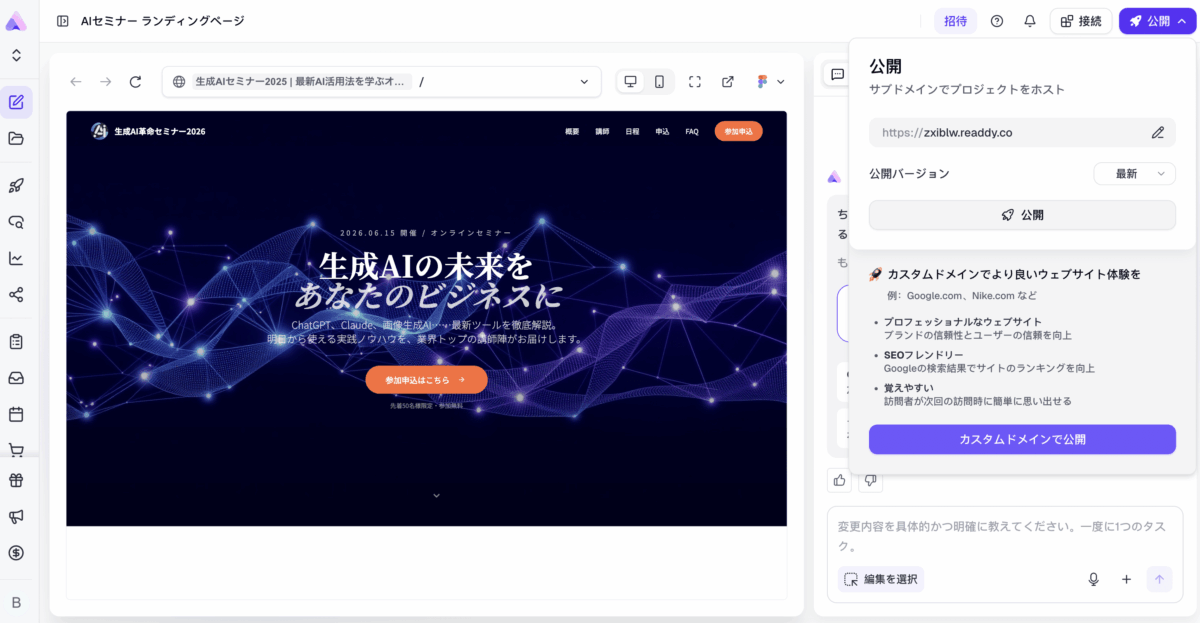Image resolution: width=1200 pixels, height=623 pixels.
Task: Reload the preview with the refresh icon
Action: pyautogui.click(x=136, y=82)
